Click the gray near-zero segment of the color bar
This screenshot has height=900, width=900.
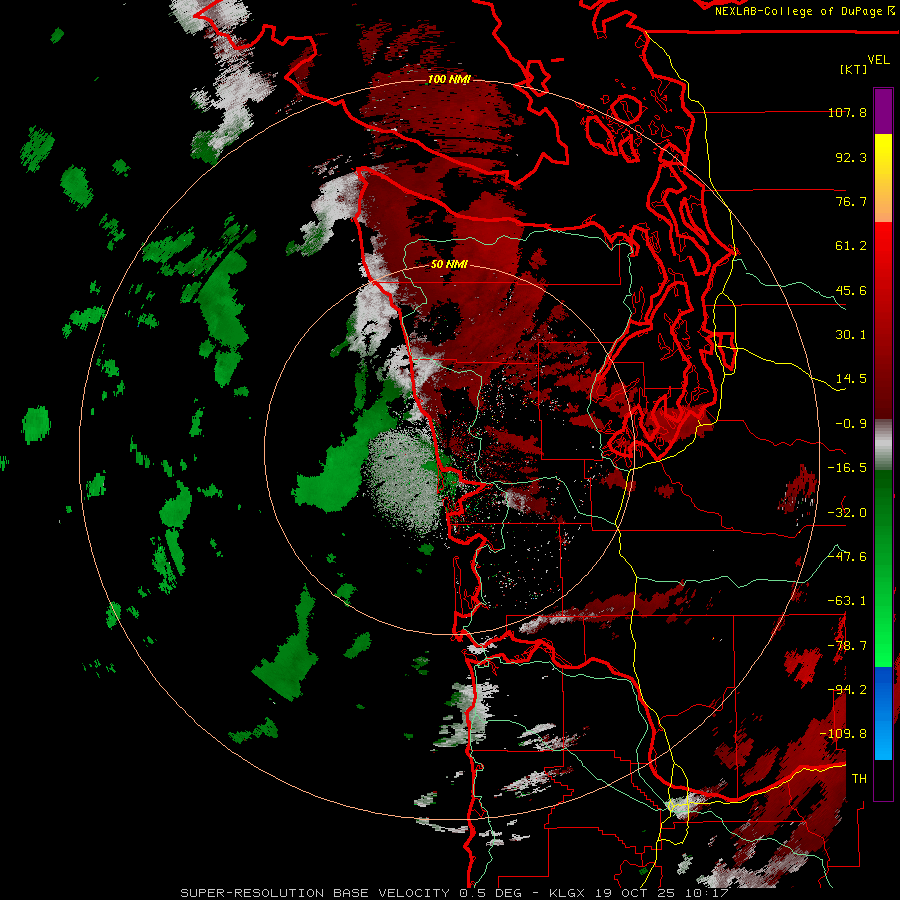point(883,445)
